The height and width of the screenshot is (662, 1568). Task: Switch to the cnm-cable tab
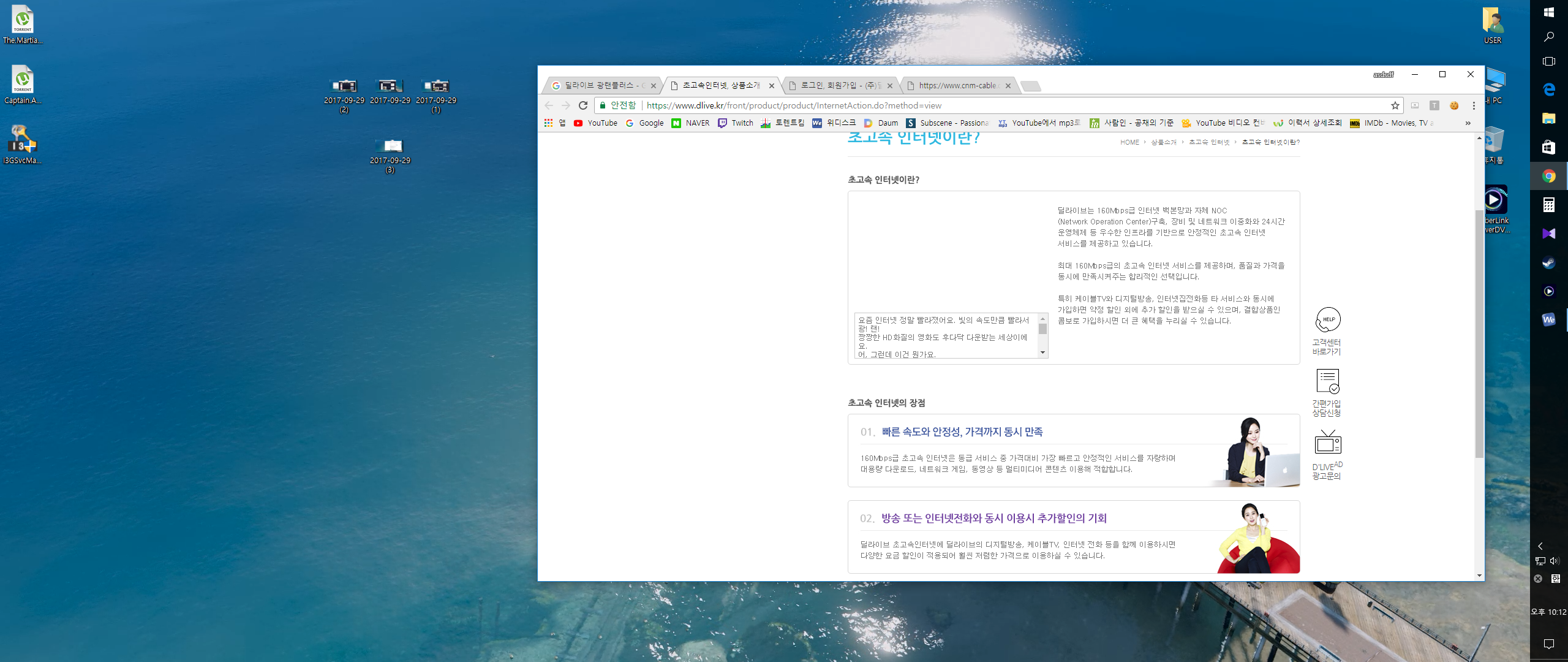pos(957,86)
